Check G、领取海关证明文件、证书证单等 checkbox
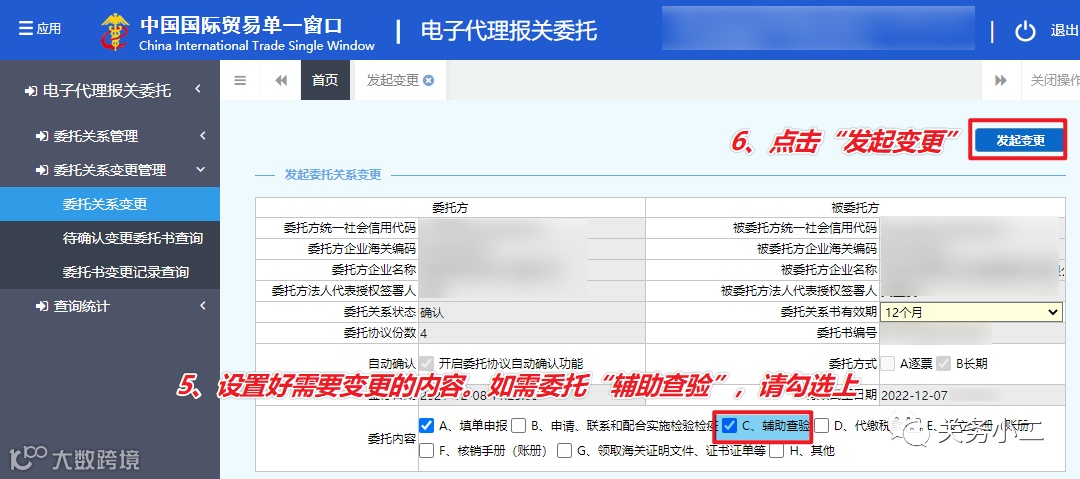 coord(565,451)
